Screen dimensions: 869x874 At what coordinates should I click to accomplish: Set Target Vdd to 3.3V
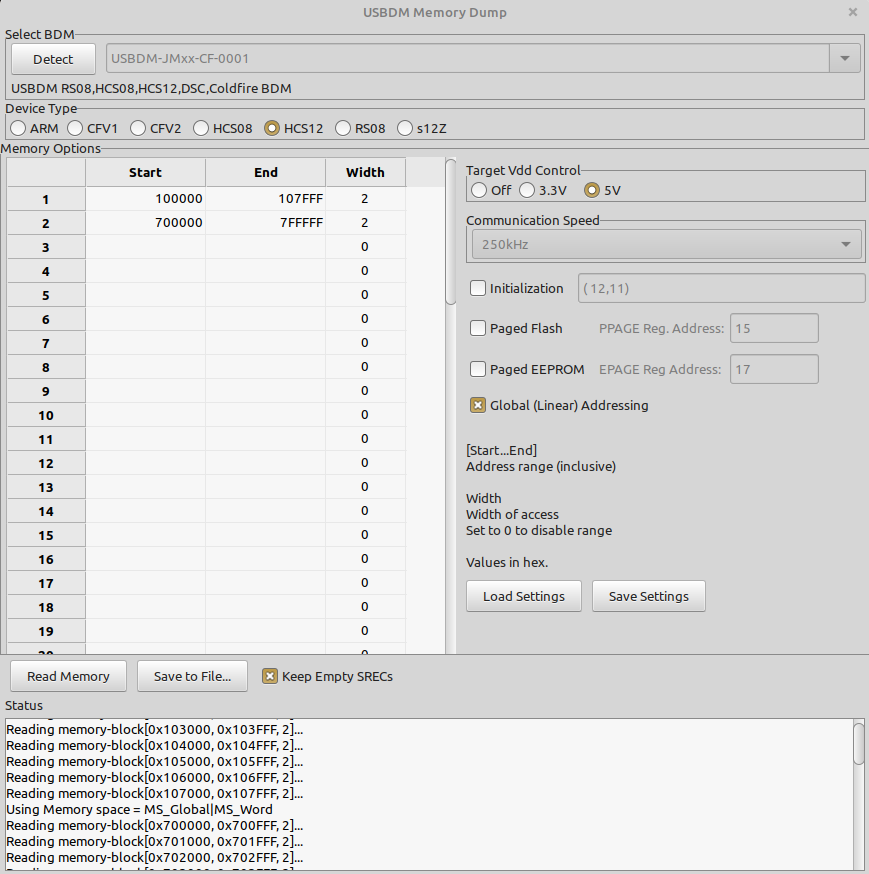pos(528,190)
